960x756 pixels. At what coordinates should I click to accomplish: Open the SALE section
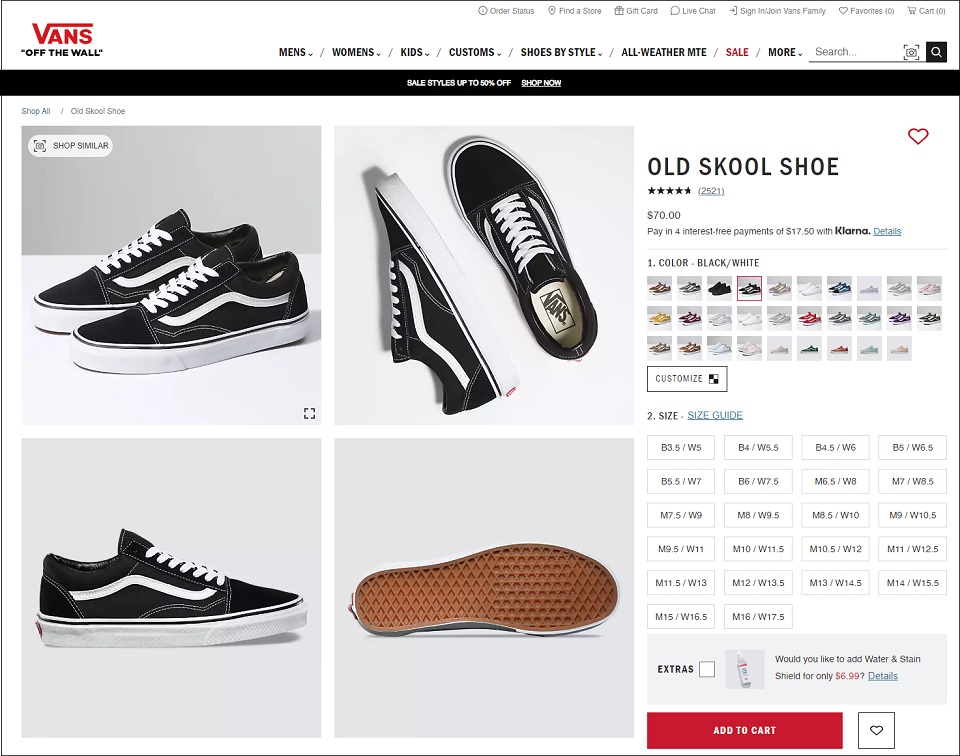(737, 53)
